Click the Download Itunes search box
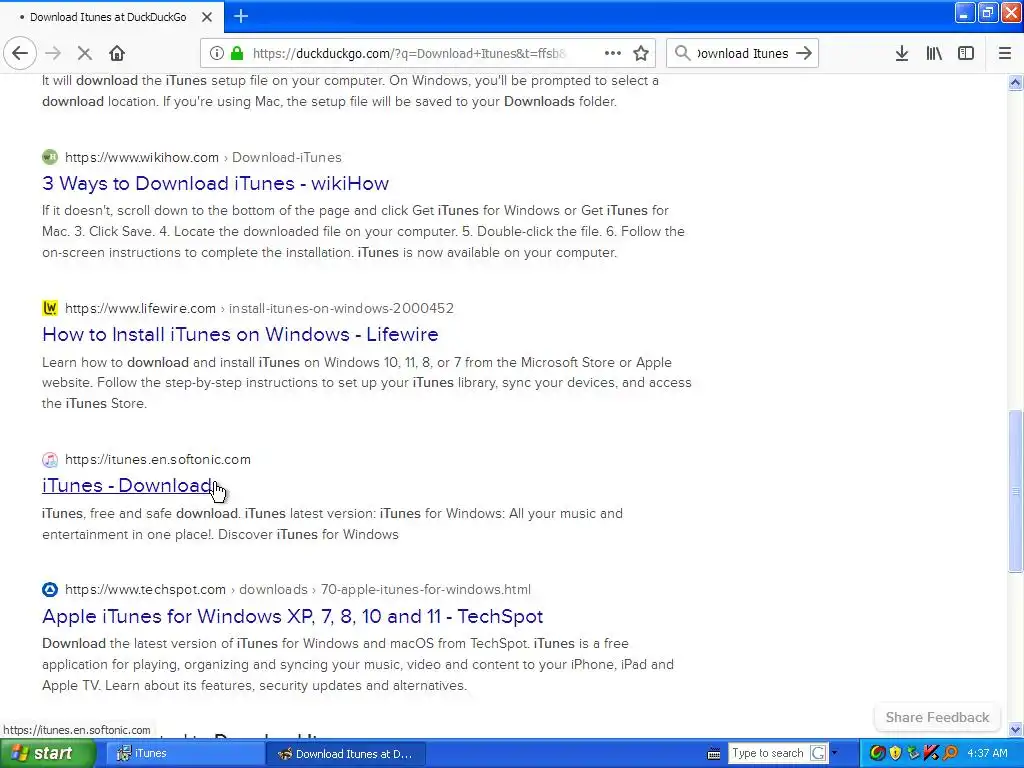Screen dimensions: 1024x768 click(743, 54)
